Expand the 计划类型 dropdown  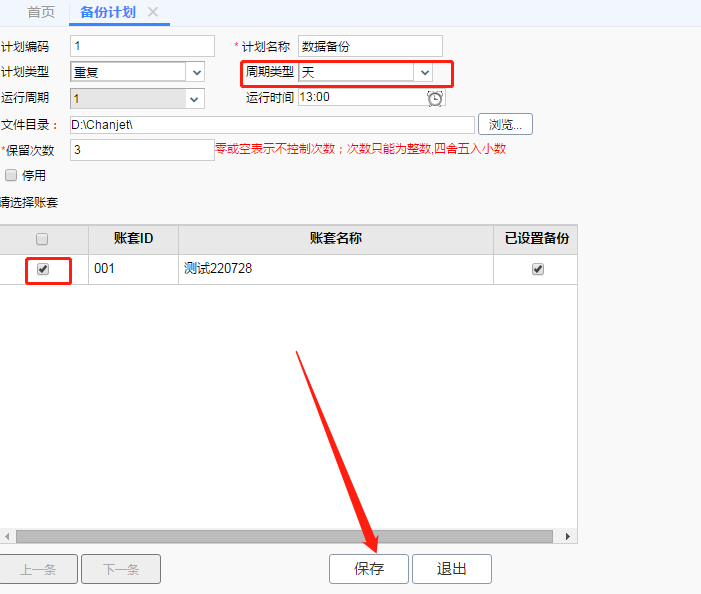[x=197, y=72]
